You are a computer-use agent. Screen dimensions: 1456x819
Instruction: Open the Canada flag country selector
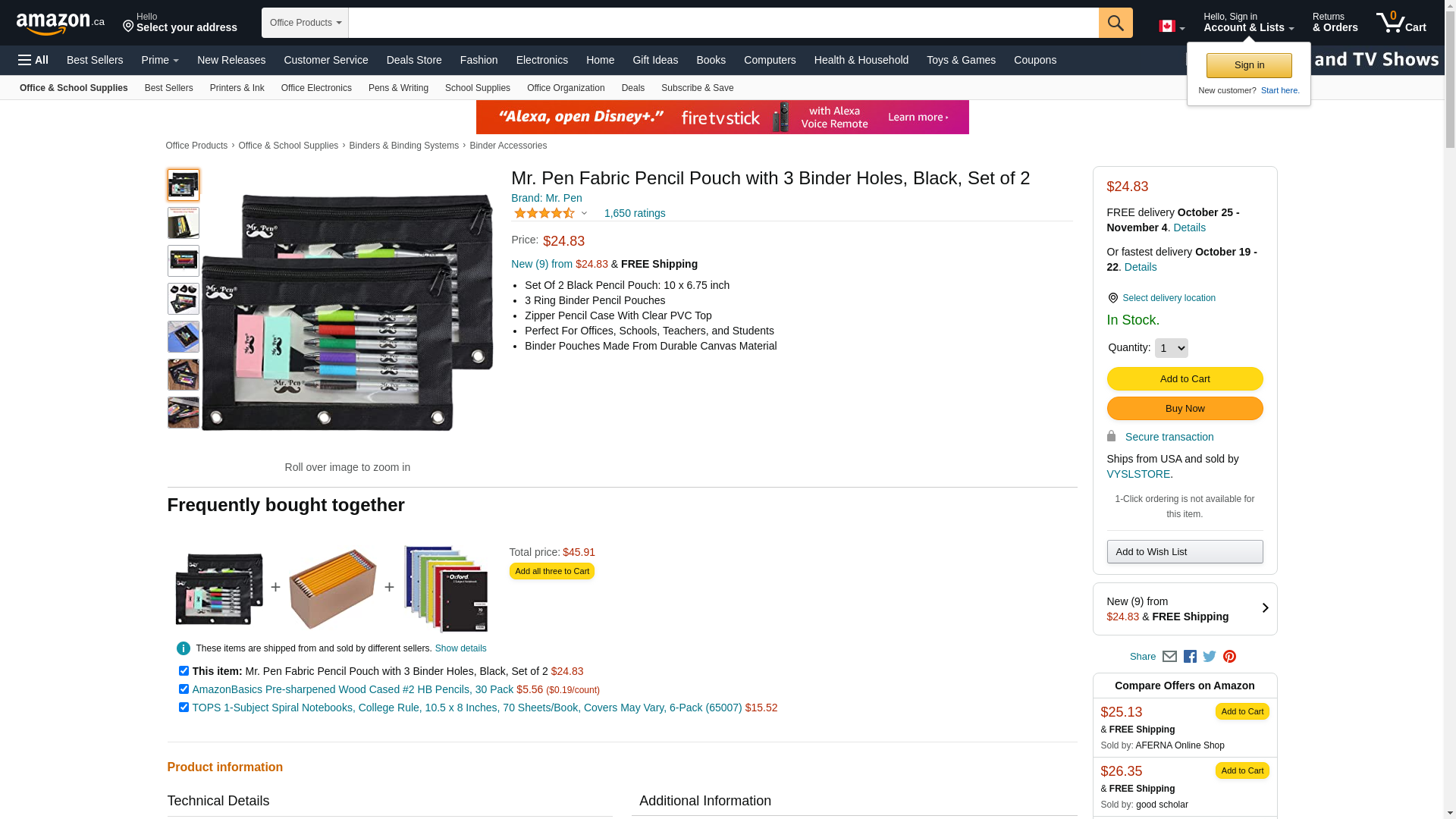pyautogui.click(x=1172, y=27)
